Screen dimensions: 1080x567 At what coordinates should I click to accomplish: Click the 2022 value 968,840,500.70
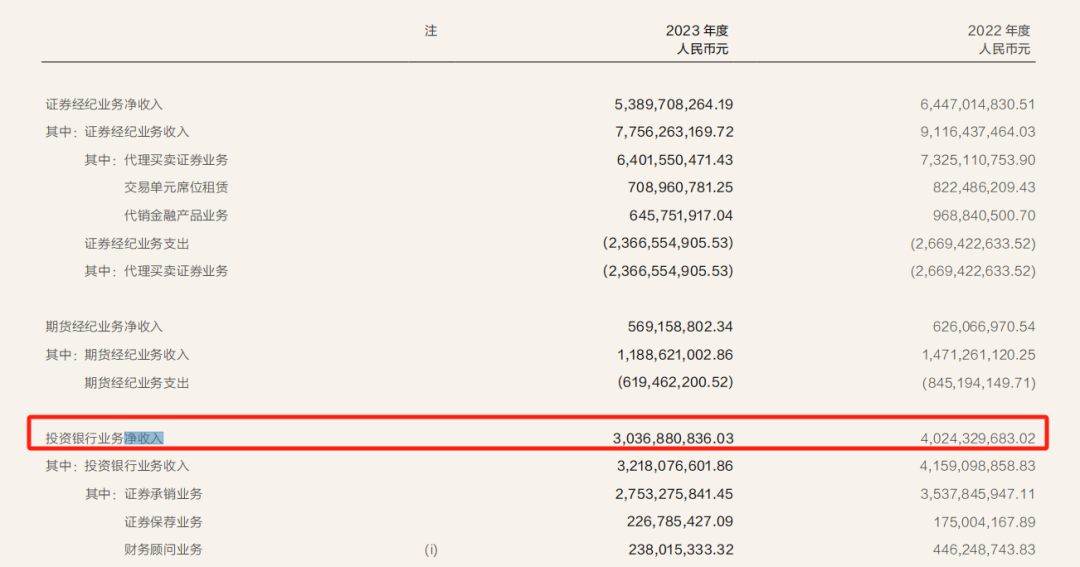973,215
